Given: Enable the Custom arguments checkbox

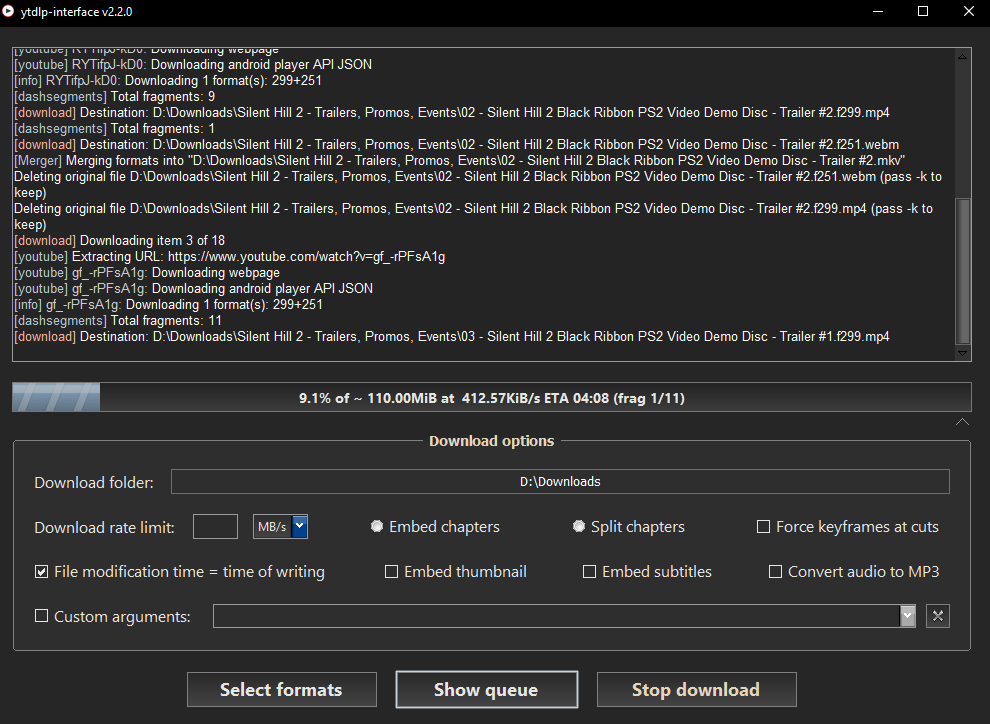Looking at the screenshot, I should click(41, 616).
